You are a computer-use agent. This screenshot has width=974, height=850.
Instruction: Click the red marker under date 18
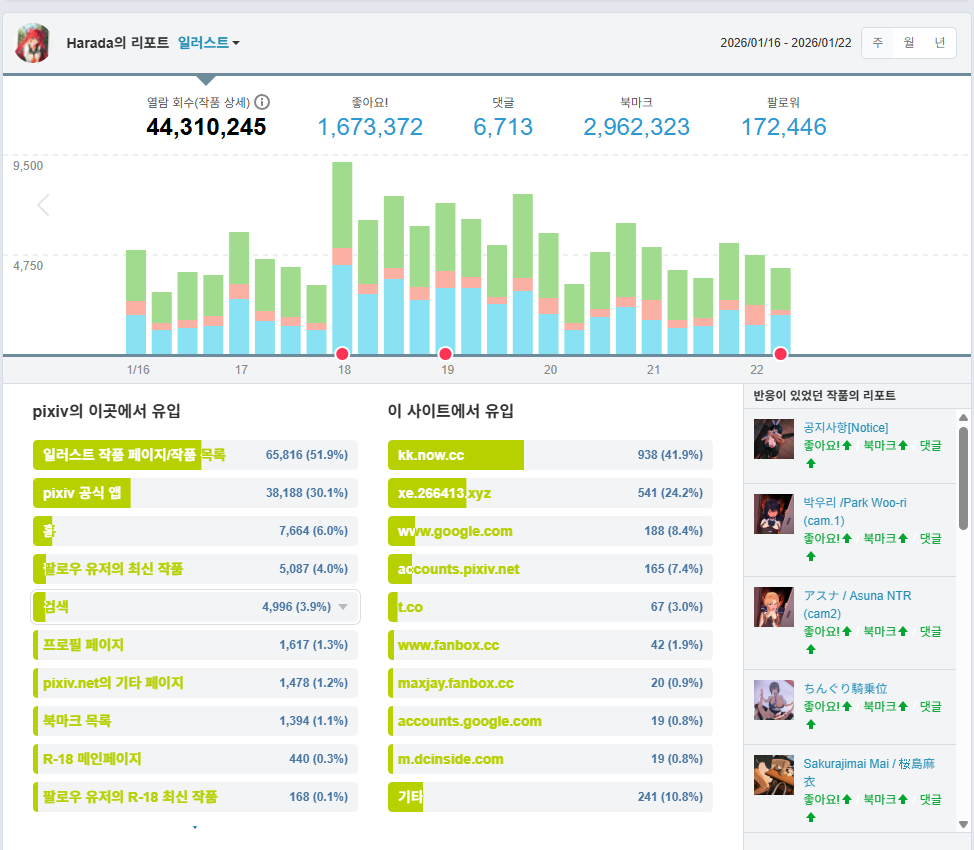pyautogui.click(x=342, y=353)
